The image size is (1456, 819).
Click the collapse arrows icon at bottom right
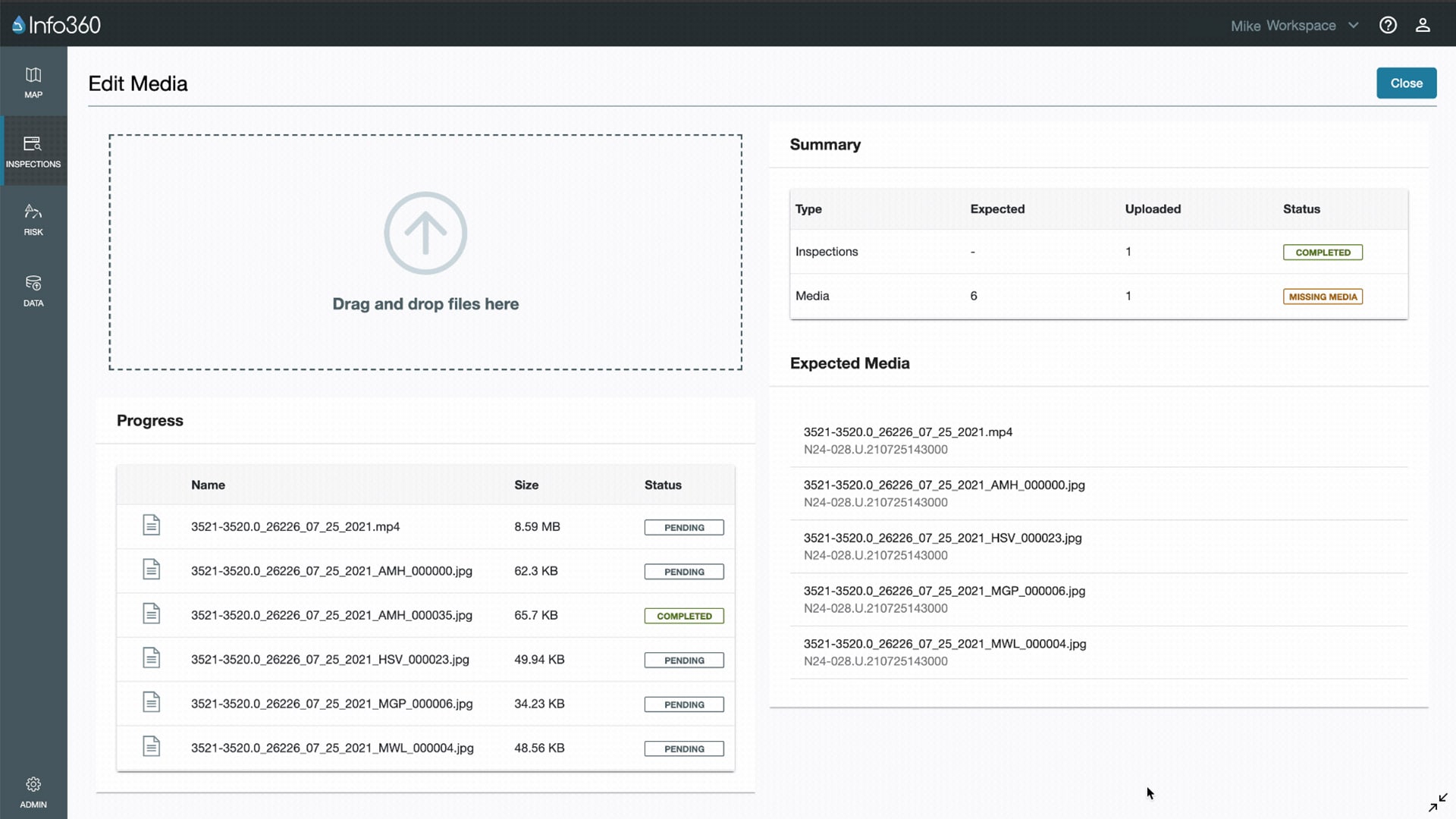click(x=1438, y=802)
